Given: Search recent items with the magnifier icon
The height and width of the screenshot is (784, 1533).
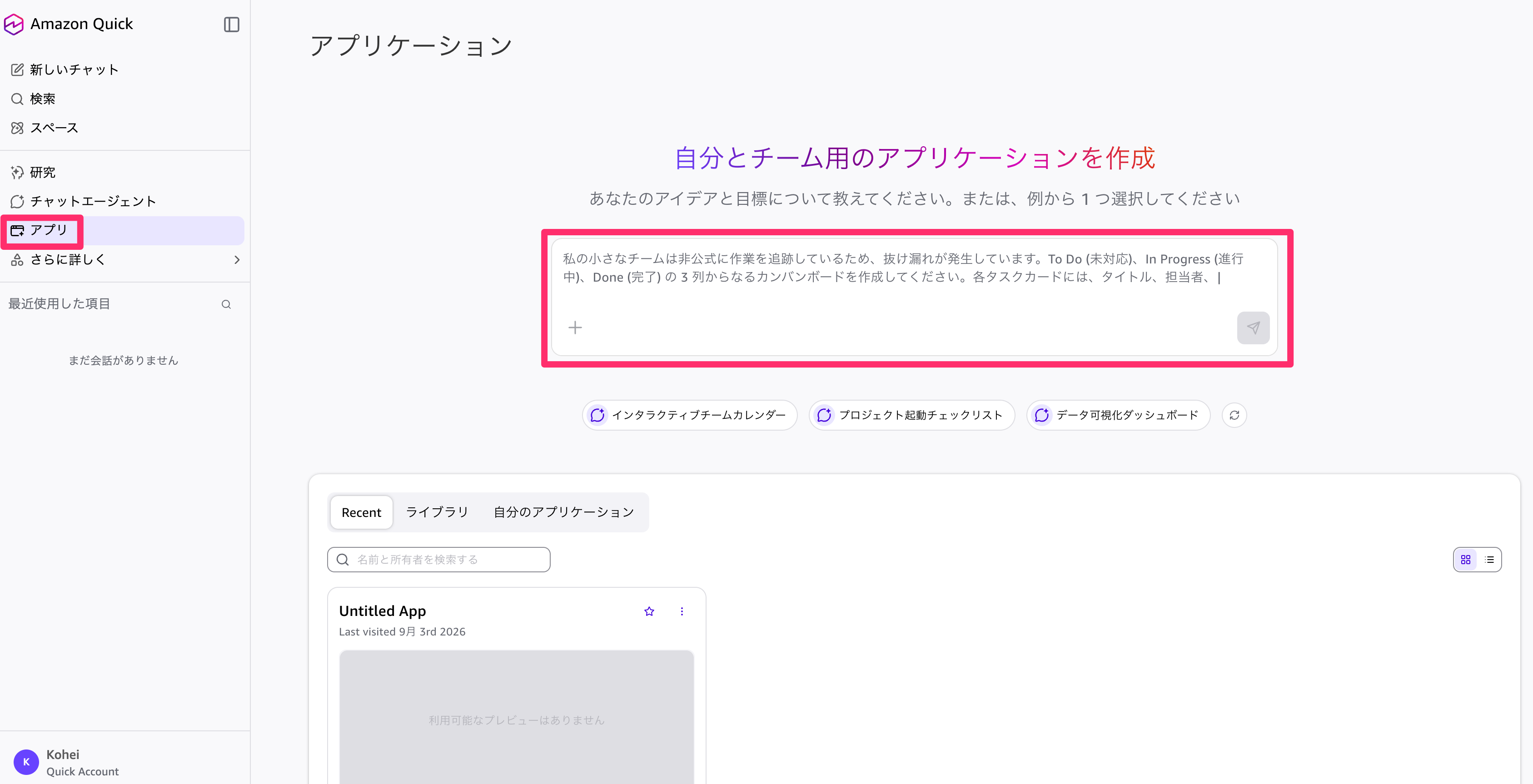Looking at the screenshot, I should point(226,304).
